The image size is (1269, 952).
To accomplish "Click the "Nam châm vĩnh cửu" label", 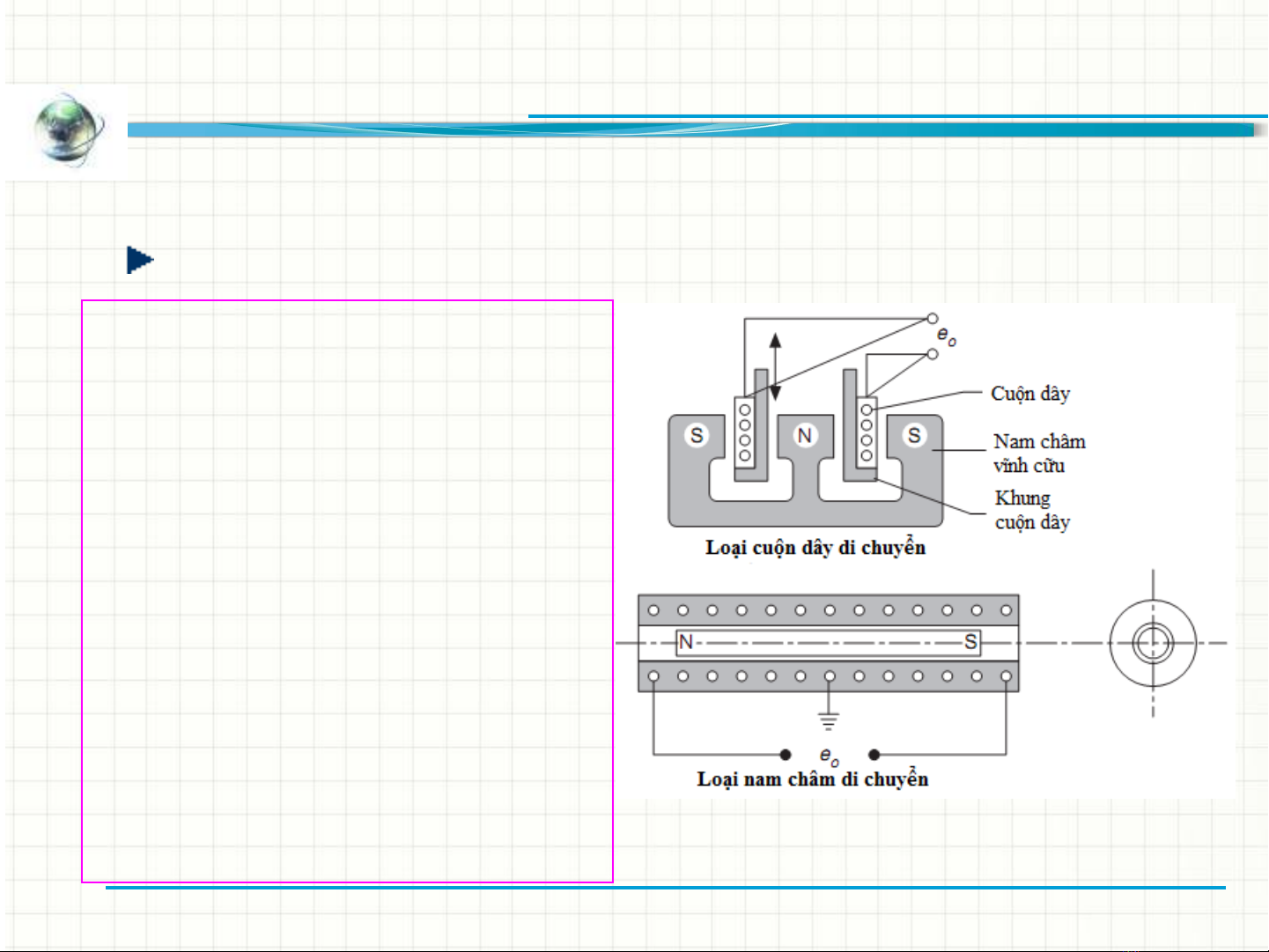I will (1038, 454).
